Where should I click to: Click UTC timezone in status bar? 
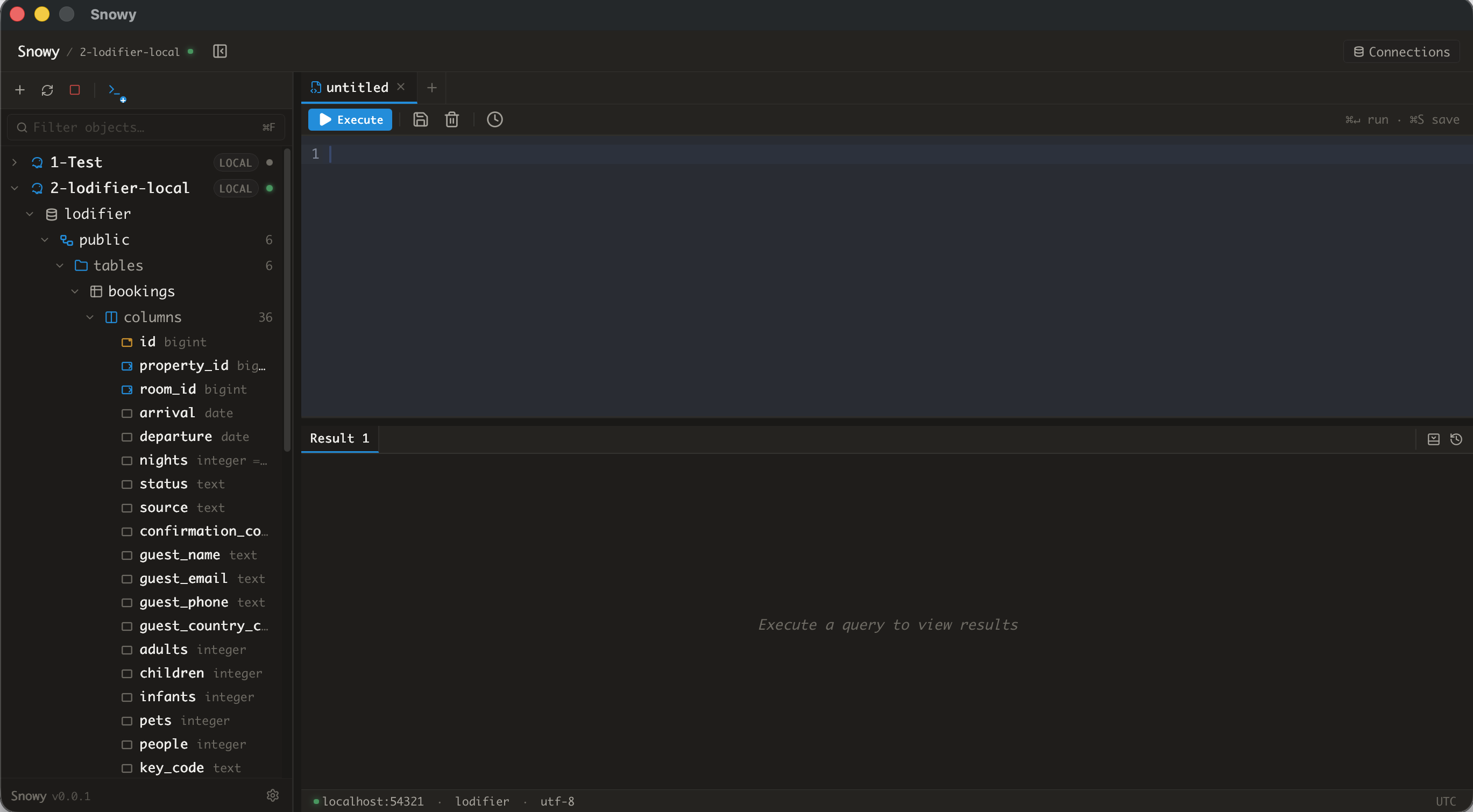(1446, 801)
